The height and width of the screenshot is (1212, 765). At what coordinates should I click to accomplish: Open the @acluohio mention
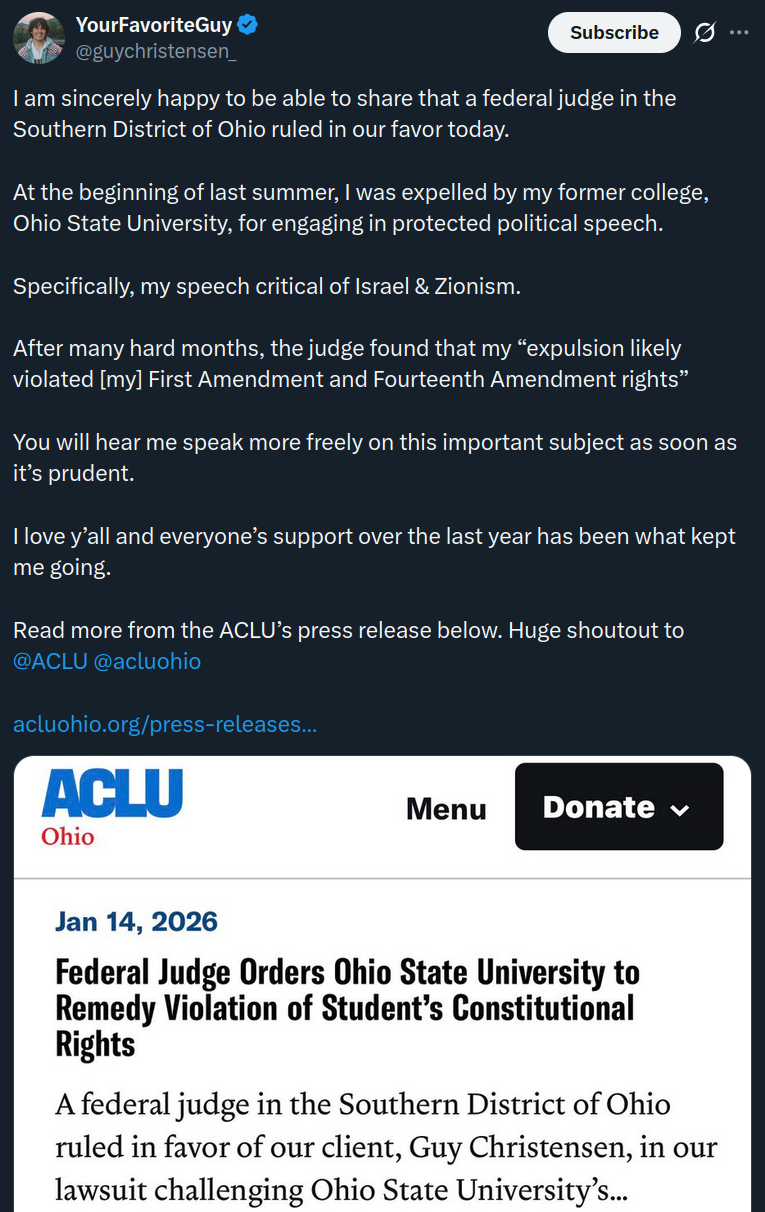coord(147,661)
